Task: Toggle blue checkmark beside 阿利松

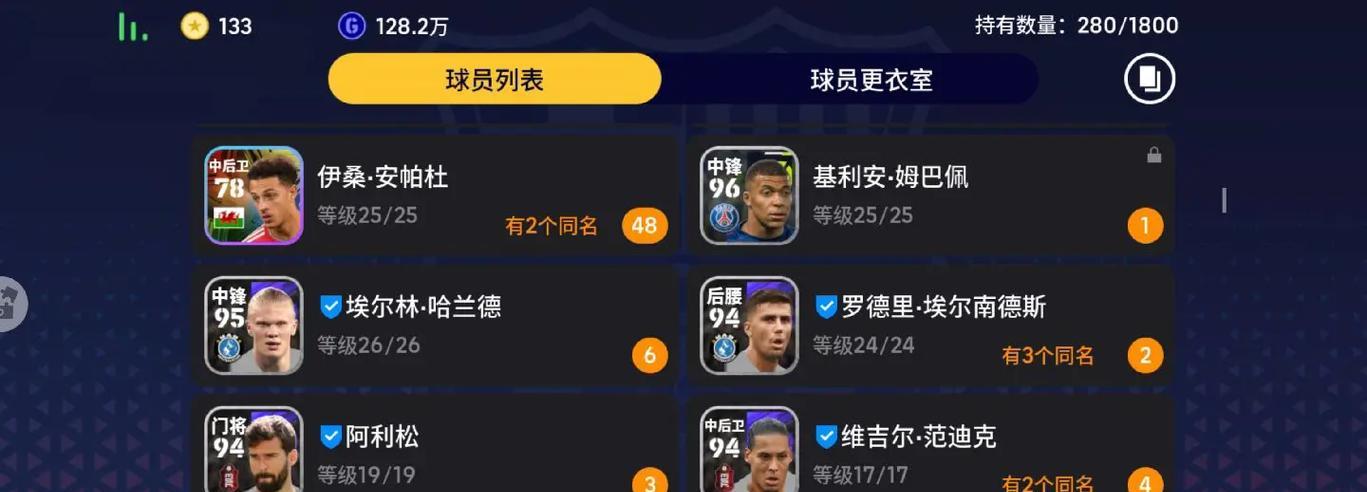Action: tap(330, 436)
